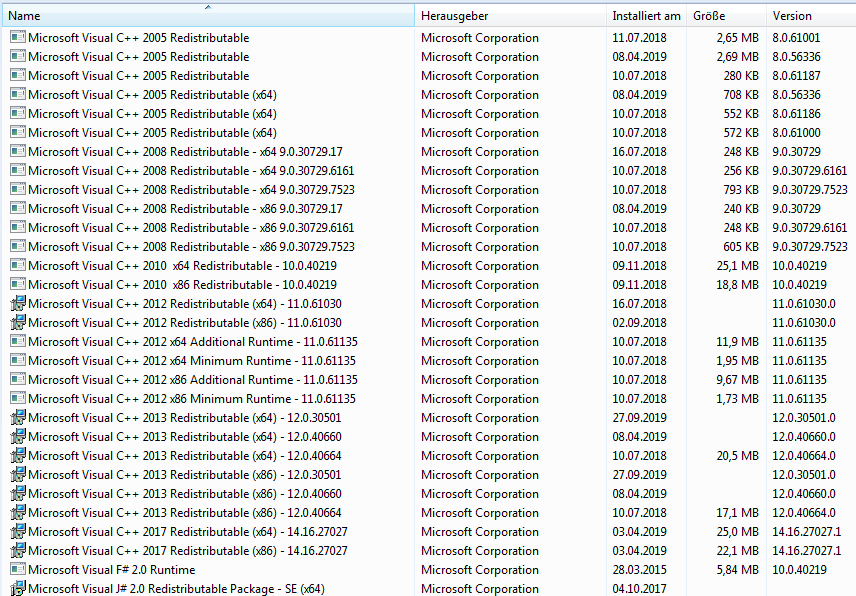This screenshot has width=856, height=596.
Task: Click the icon beside Visual C++ 2005 Redistributable (x64)
Action: point(17,95)
